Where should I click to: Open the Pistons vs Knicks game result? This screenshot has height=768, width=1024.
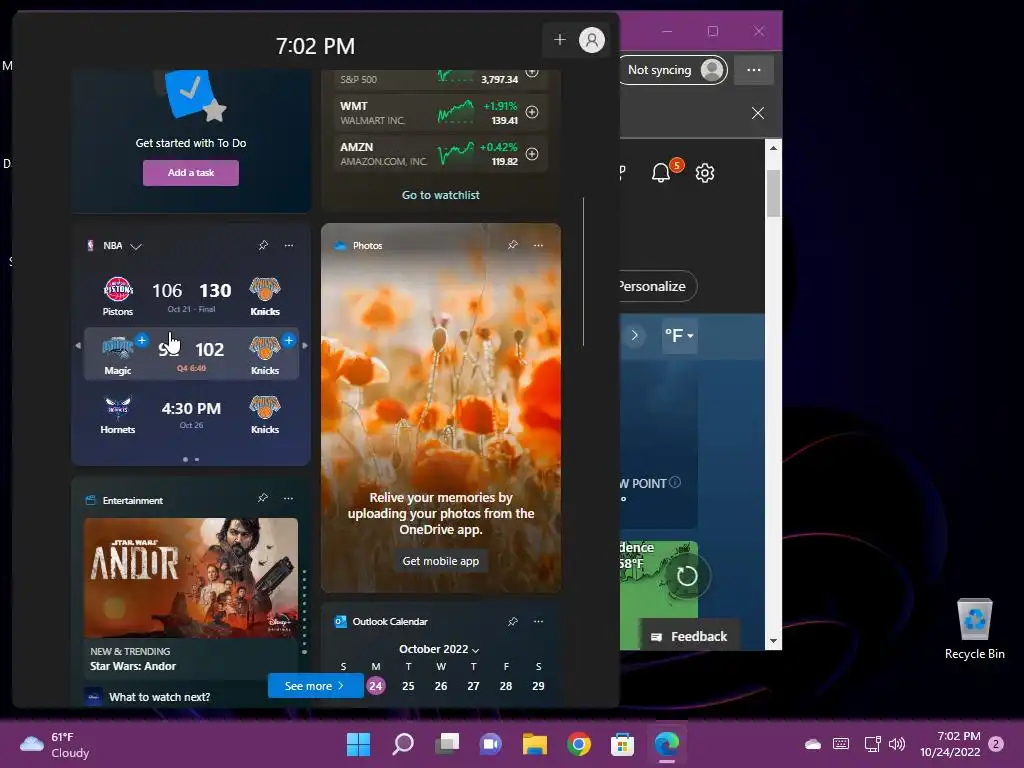(x=191, y=295)
